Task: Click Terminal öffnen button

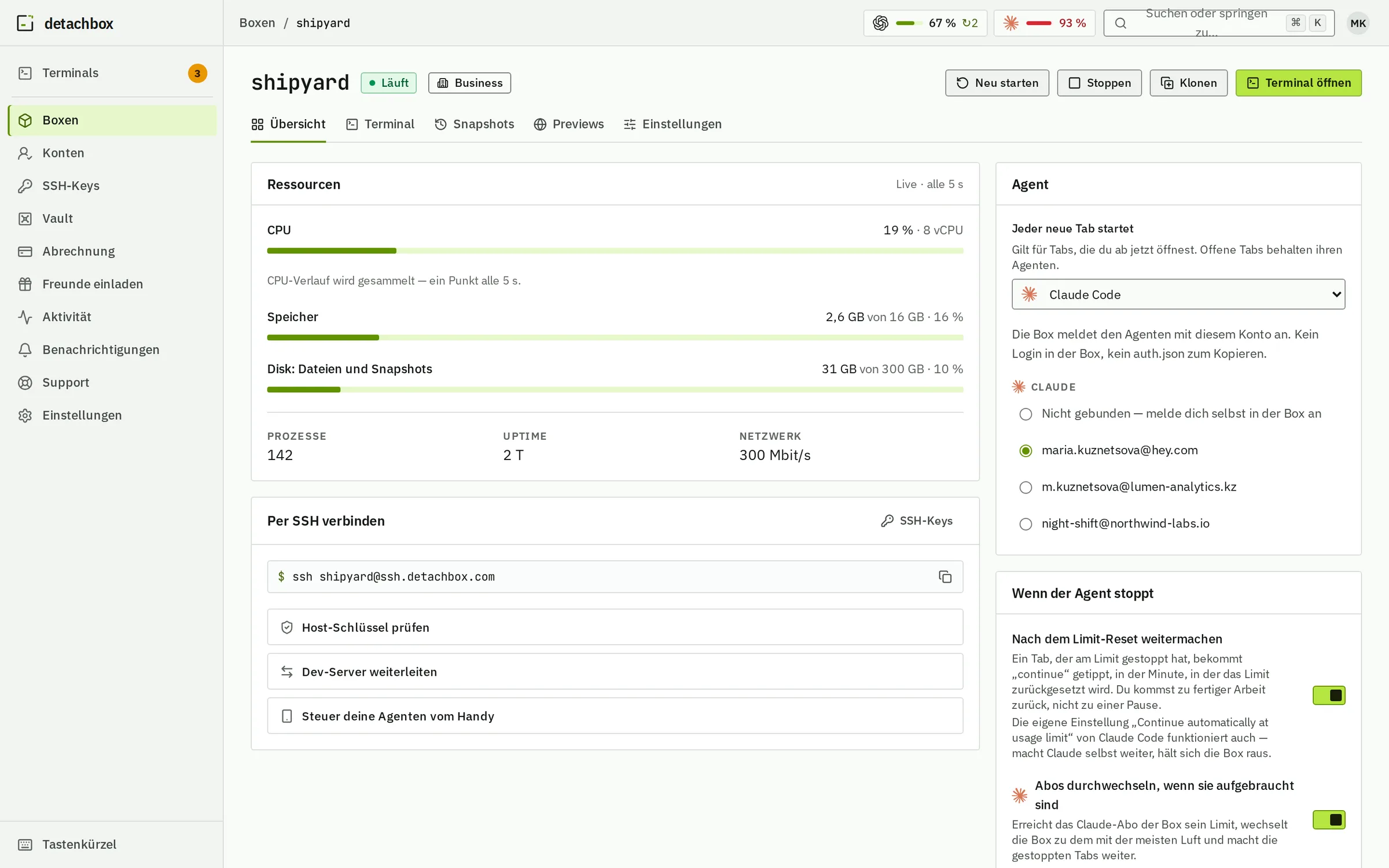Action: (1298, 83)
